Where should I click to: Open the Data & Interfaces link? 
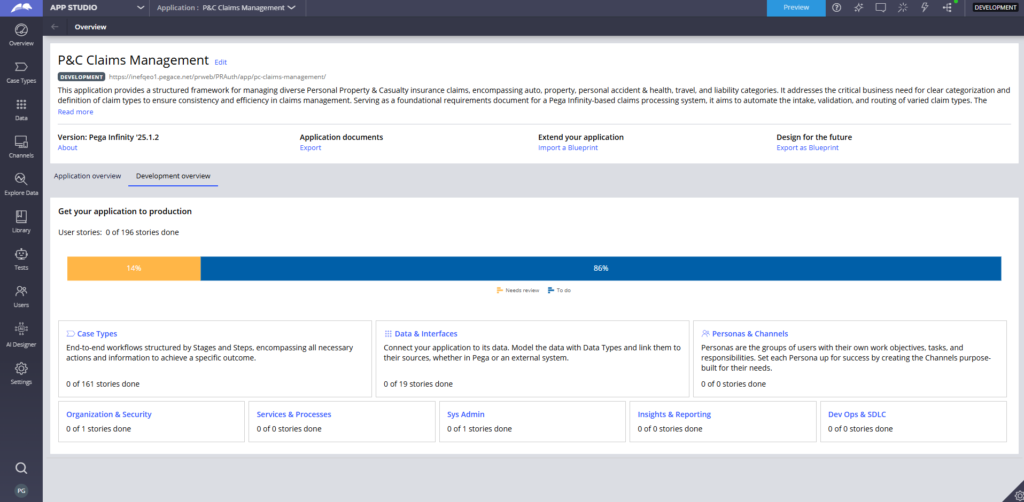(x=426, y=334)
